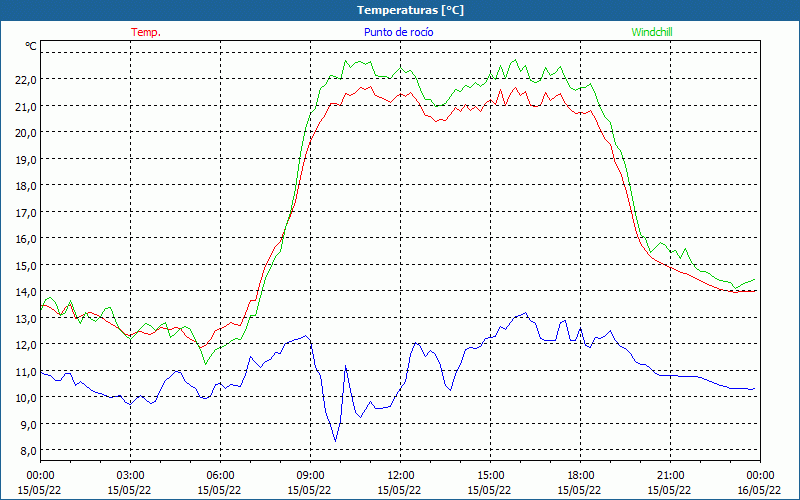The width and height of the screenshot is (800, 500).
Task: Click the 06:00 time axis label
Action: (220, 476)
